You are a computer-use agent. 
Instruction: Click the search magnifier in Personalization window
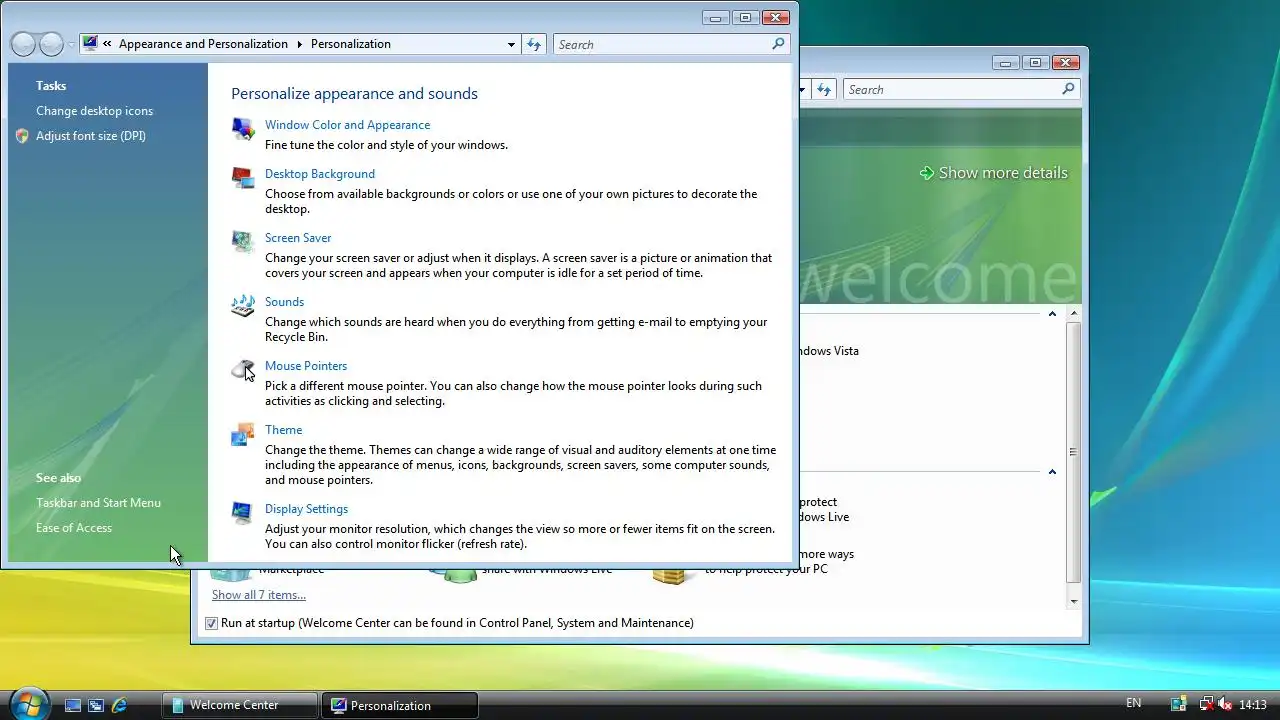778,44
